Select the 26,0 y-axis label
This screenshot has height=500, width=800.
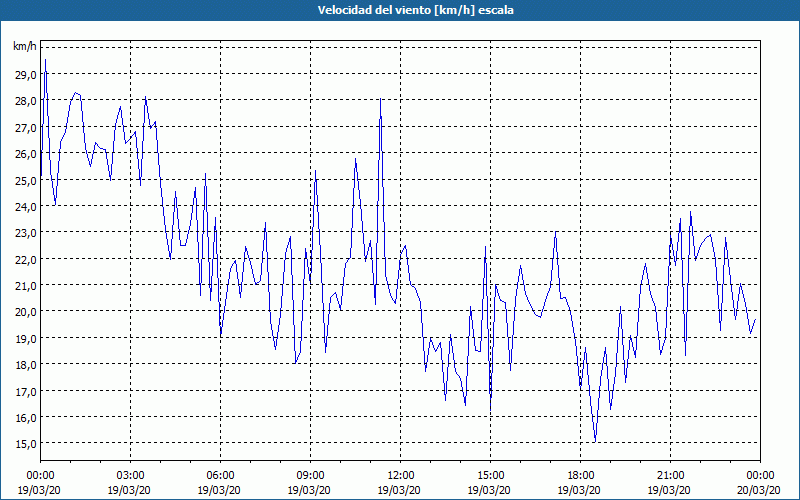click(x=26, y=154)
